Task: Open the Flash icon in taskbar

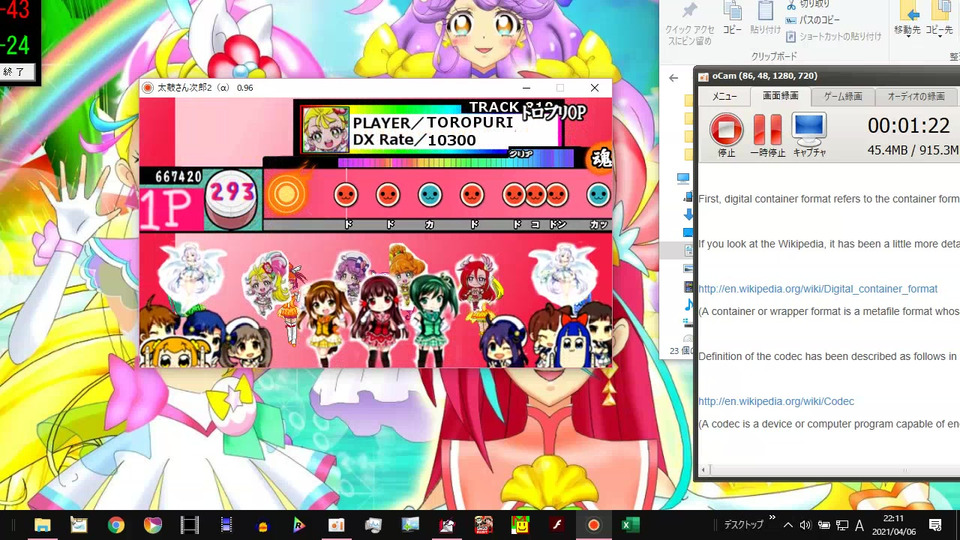Action: [557, 525]
